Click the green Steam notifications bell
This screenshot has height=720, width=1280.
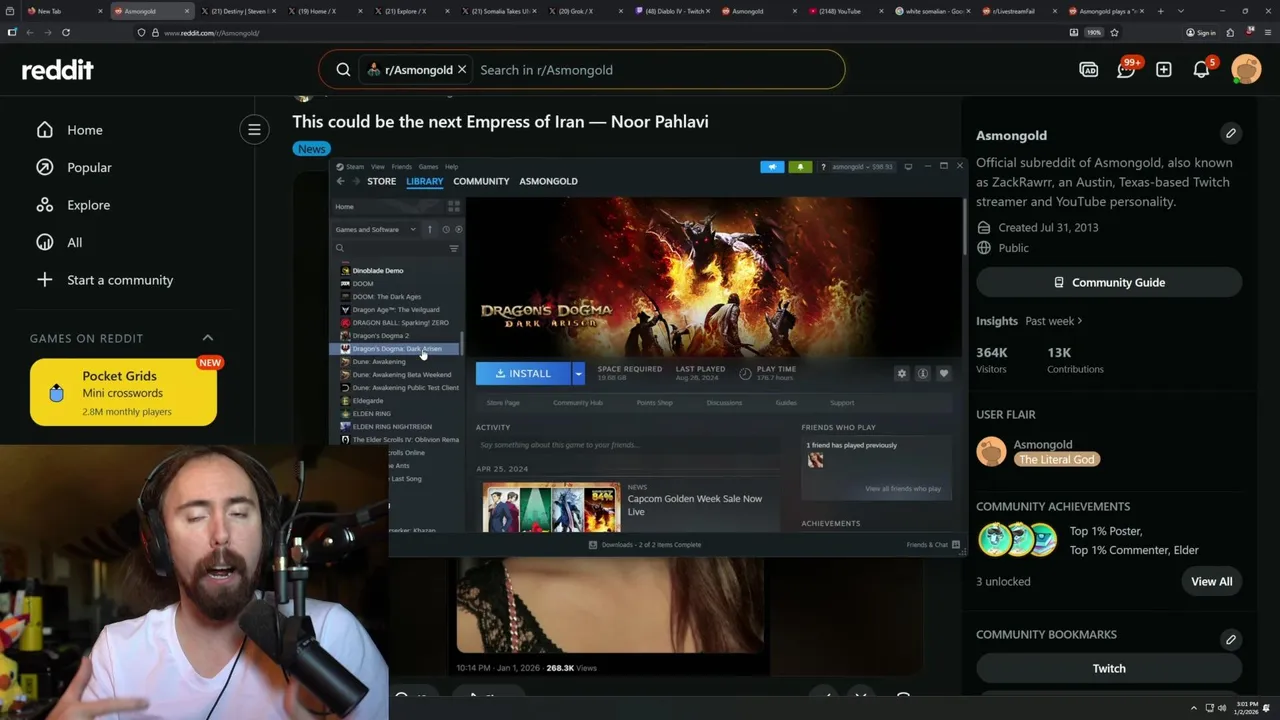click(800, 167)
